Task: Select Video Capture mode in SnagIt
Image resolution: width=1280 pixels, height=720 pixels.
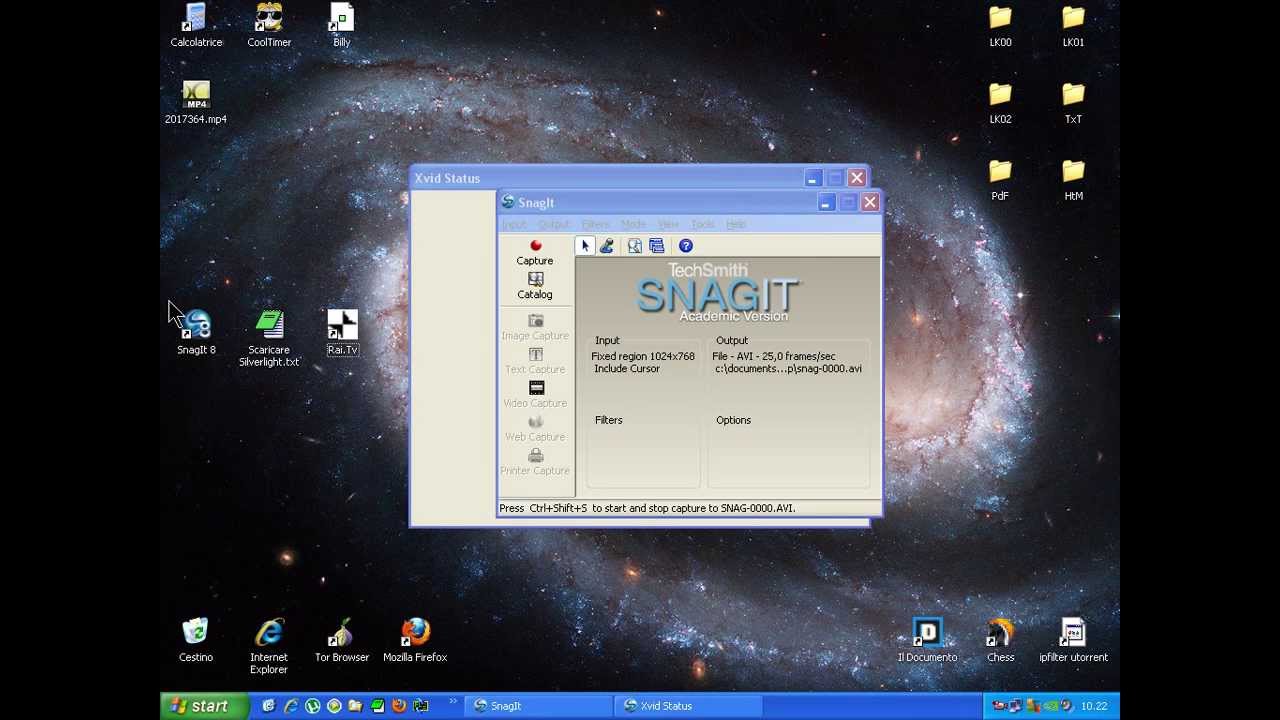Action: 535,395
